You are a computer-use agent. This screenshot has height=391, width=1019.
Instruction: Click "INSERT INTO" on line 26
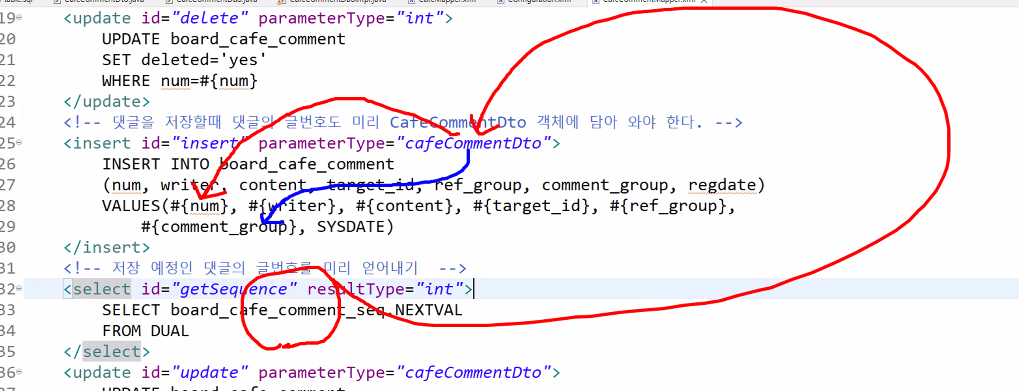[x=155, y=164]
